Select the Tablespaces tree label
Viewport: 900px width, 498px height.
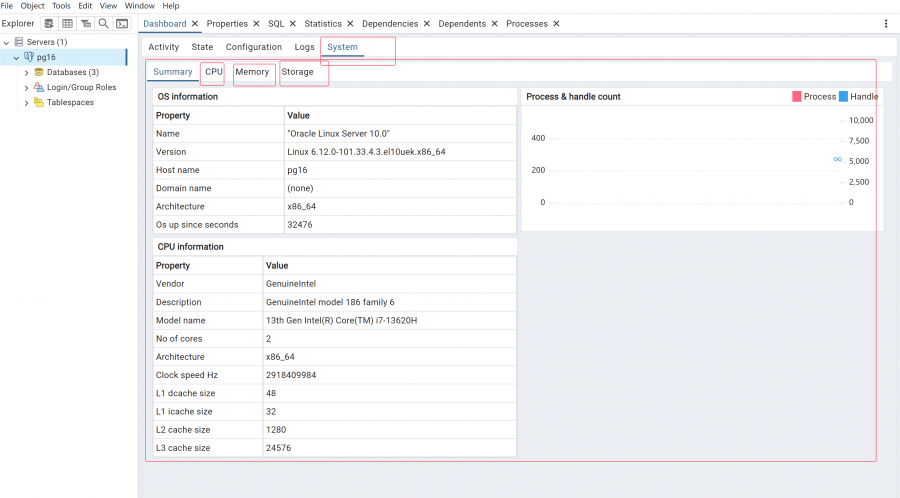70,102
